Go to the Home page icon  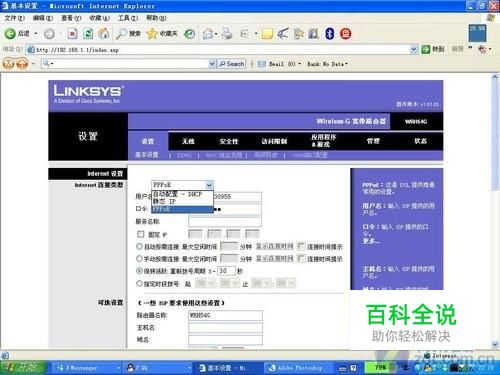click(104, 34)
